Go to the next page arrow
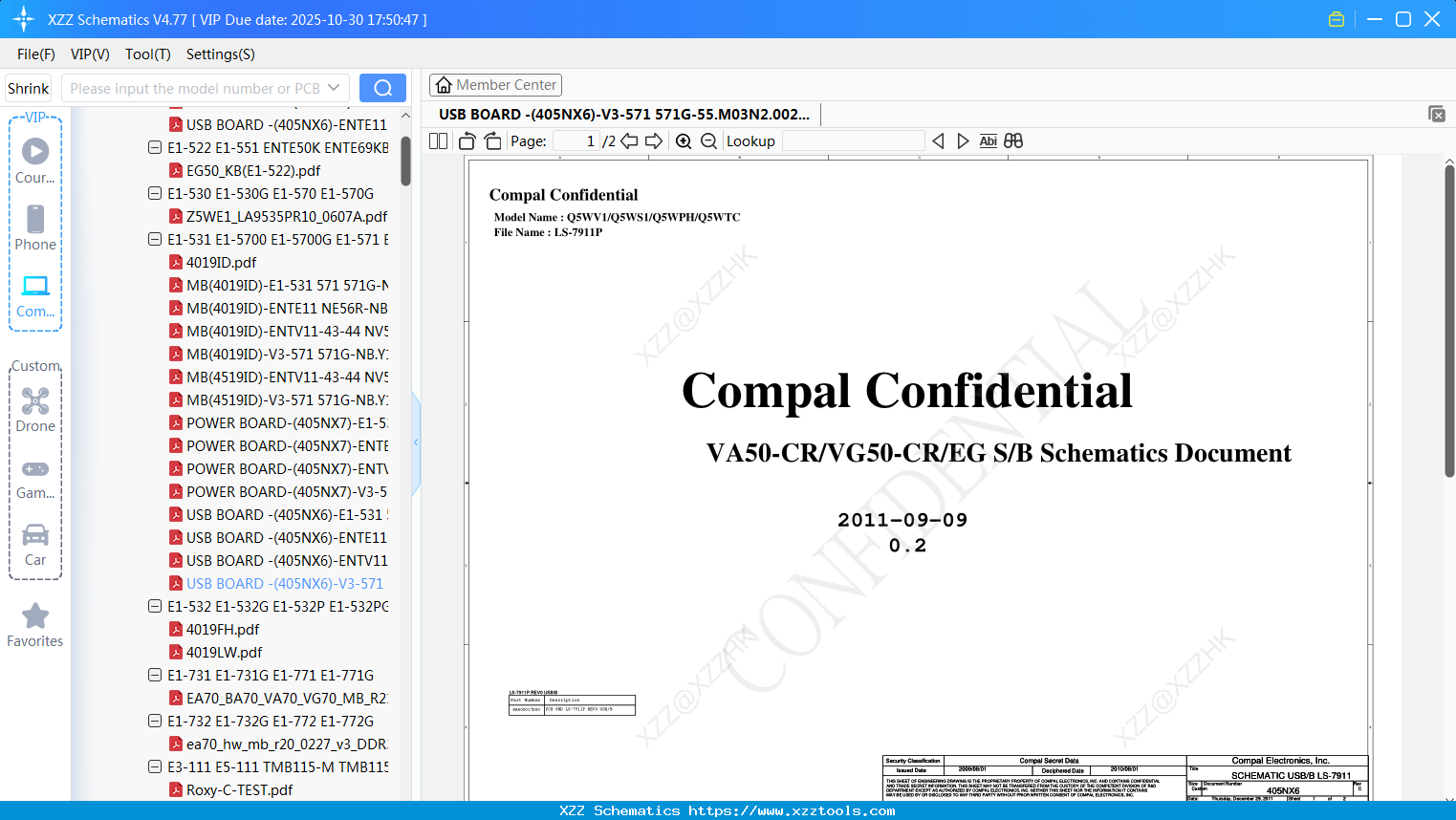 point(654,140)
